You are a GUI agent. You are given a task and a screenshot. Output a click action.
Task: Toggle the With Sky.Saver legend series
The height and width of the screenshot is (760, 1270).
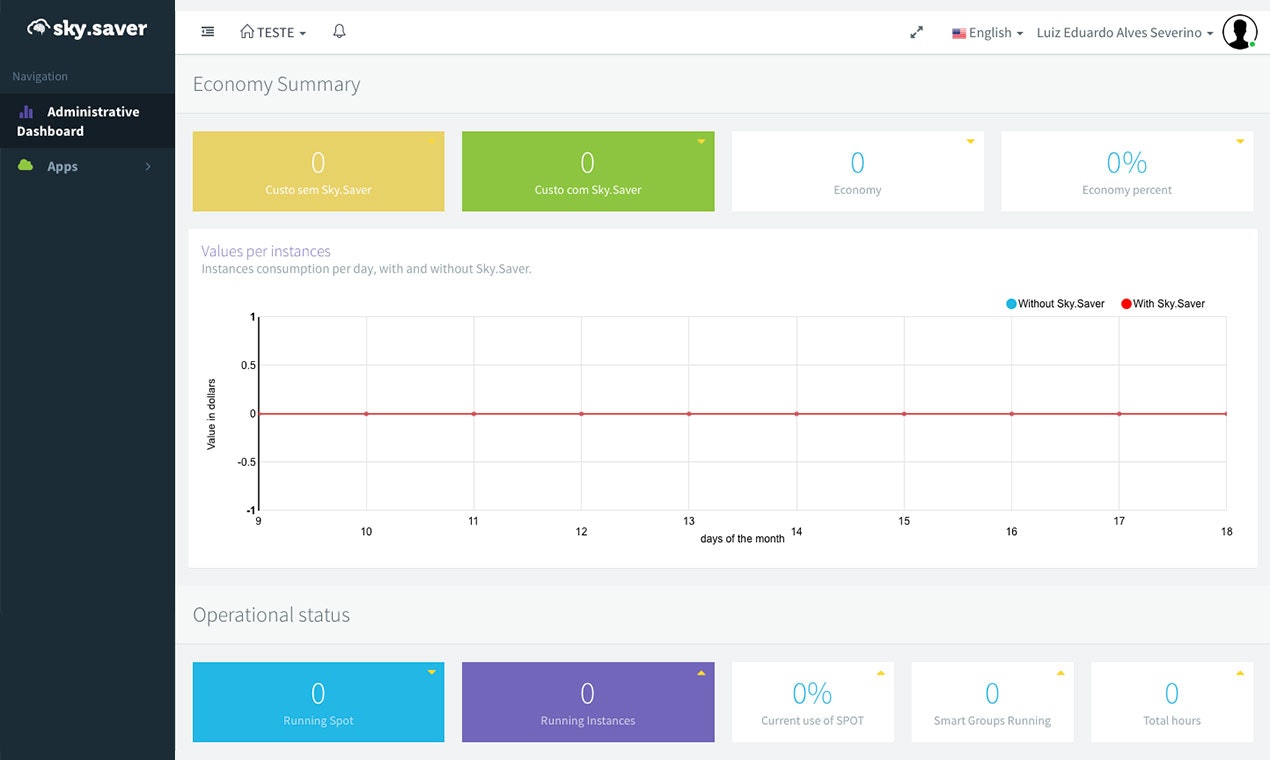click(1163, 304)
